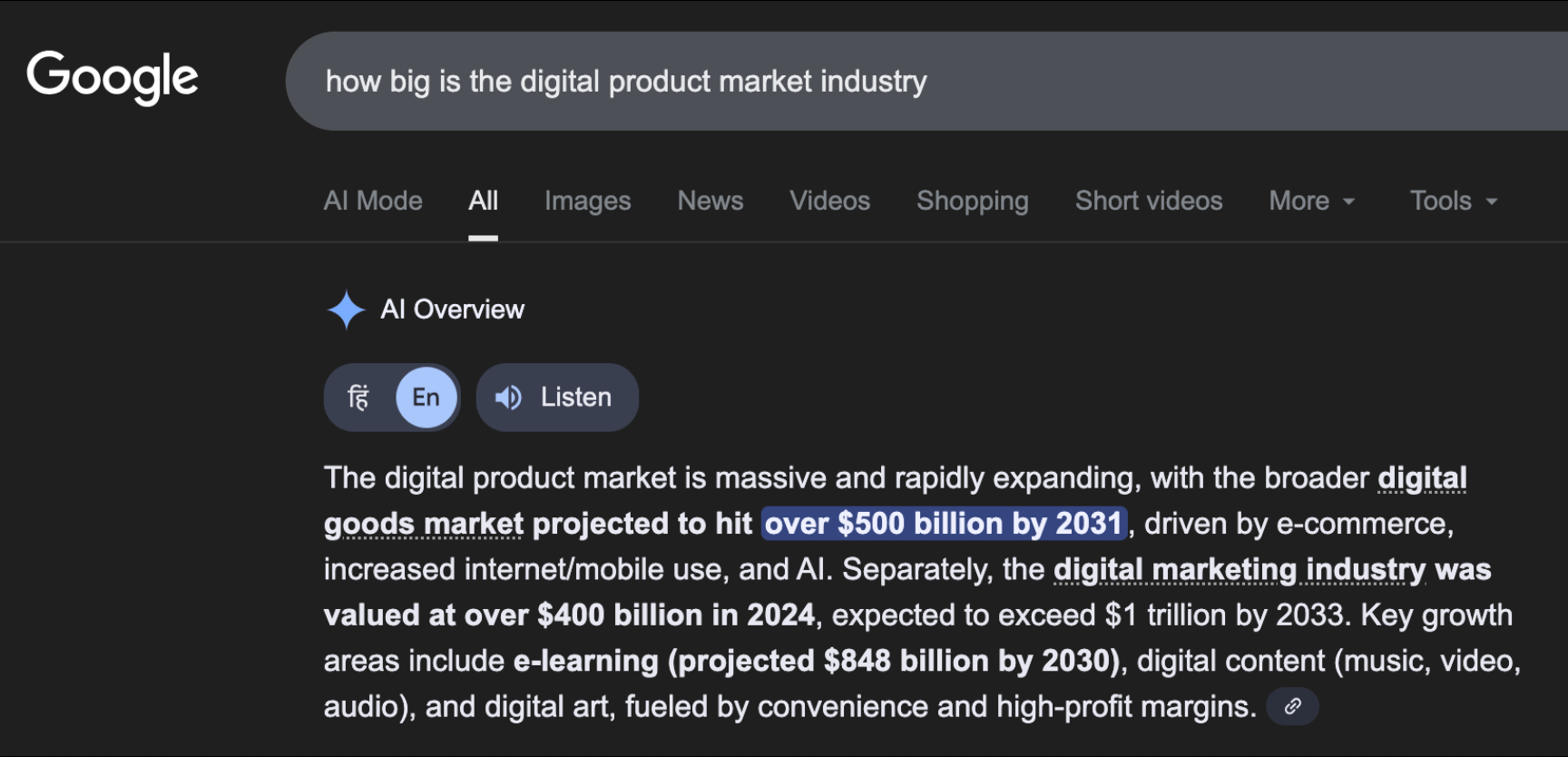
Task: Switch to the Shopping tab
Action: click(972, 201)
